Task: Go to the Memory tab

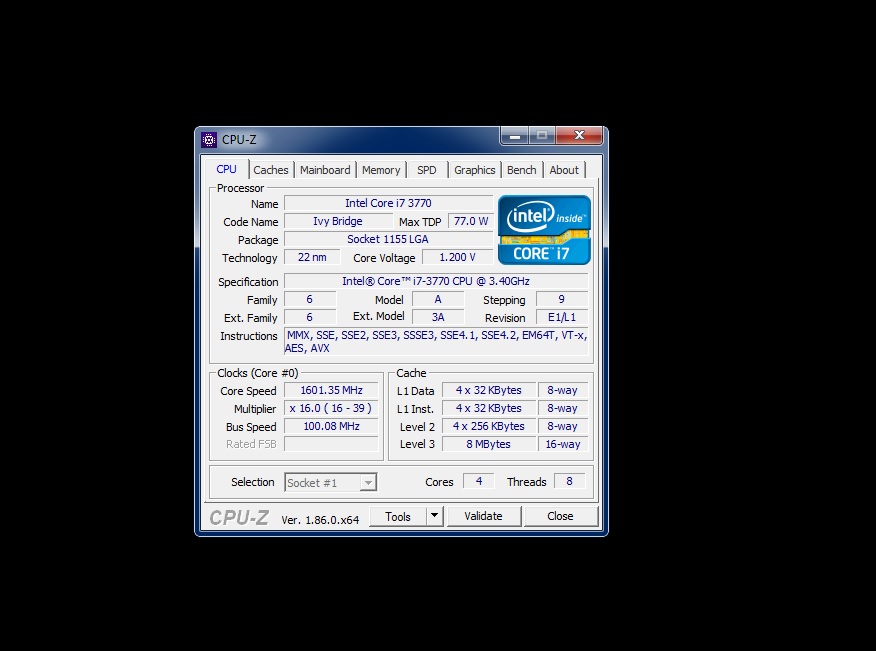Action: point(381,170)
